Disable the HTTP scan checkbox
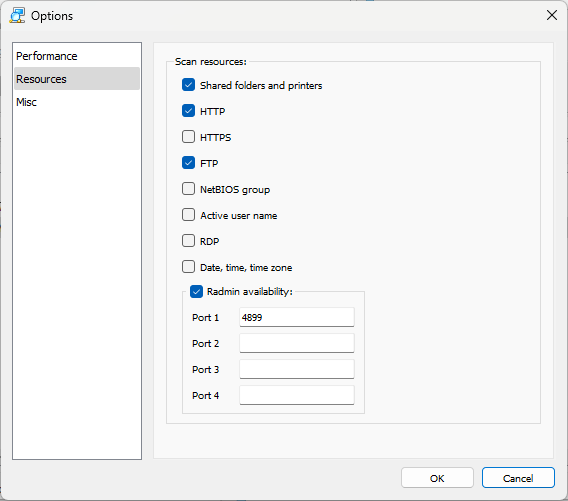The image size is (568, 501). [x=188, y=111]
